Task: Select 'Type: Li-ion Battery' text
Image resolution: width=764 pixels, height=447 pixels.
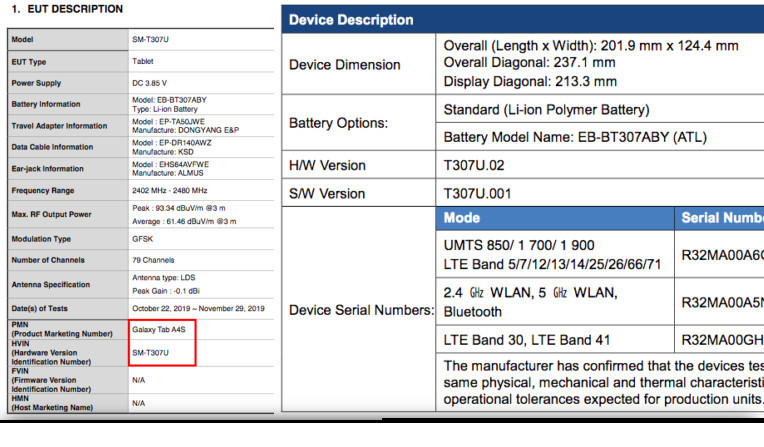Action: [165, 109]
